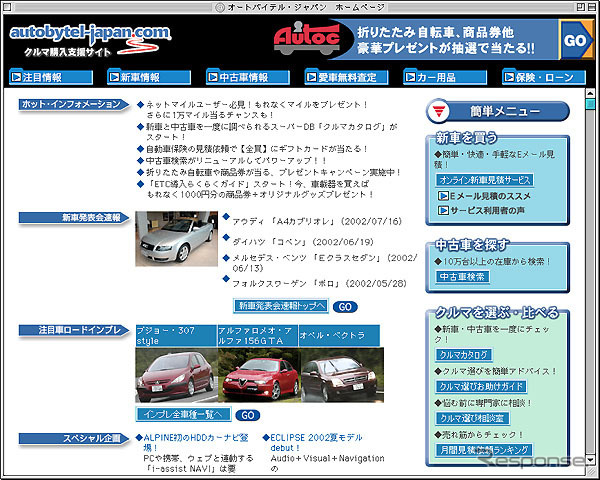
Task: Click GO button next to インプレ全車種一覧へ
Action: (248, 415)
